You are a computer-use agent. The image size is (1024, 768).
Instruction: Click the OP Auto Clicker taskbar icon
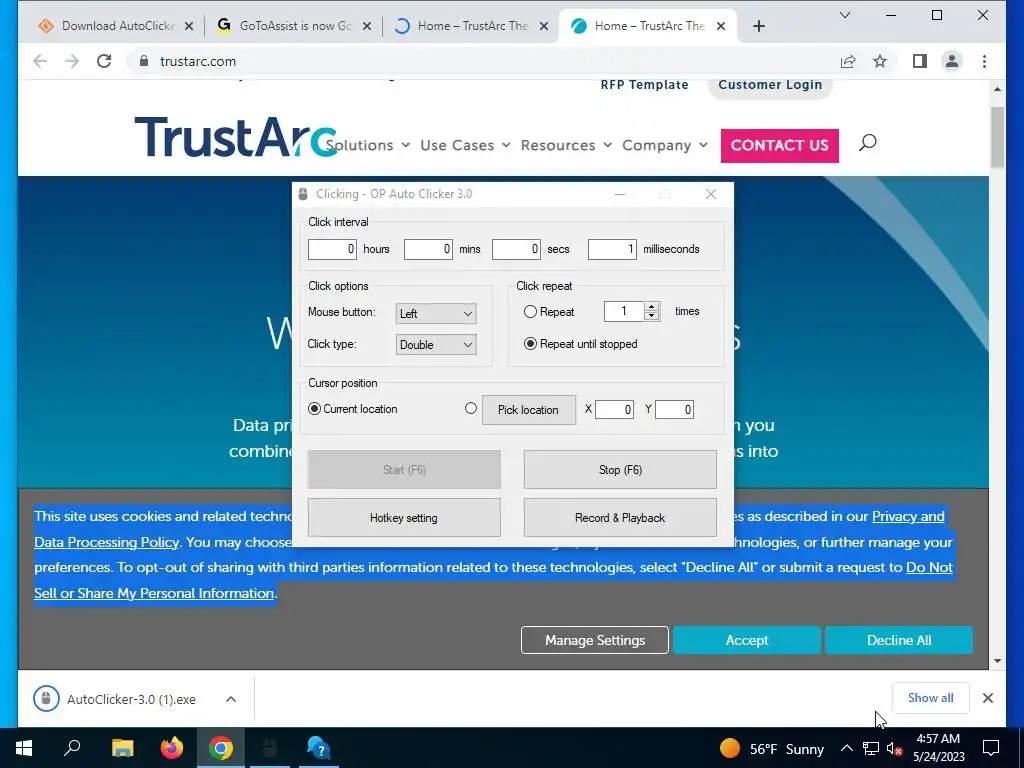tap(270, 748)
